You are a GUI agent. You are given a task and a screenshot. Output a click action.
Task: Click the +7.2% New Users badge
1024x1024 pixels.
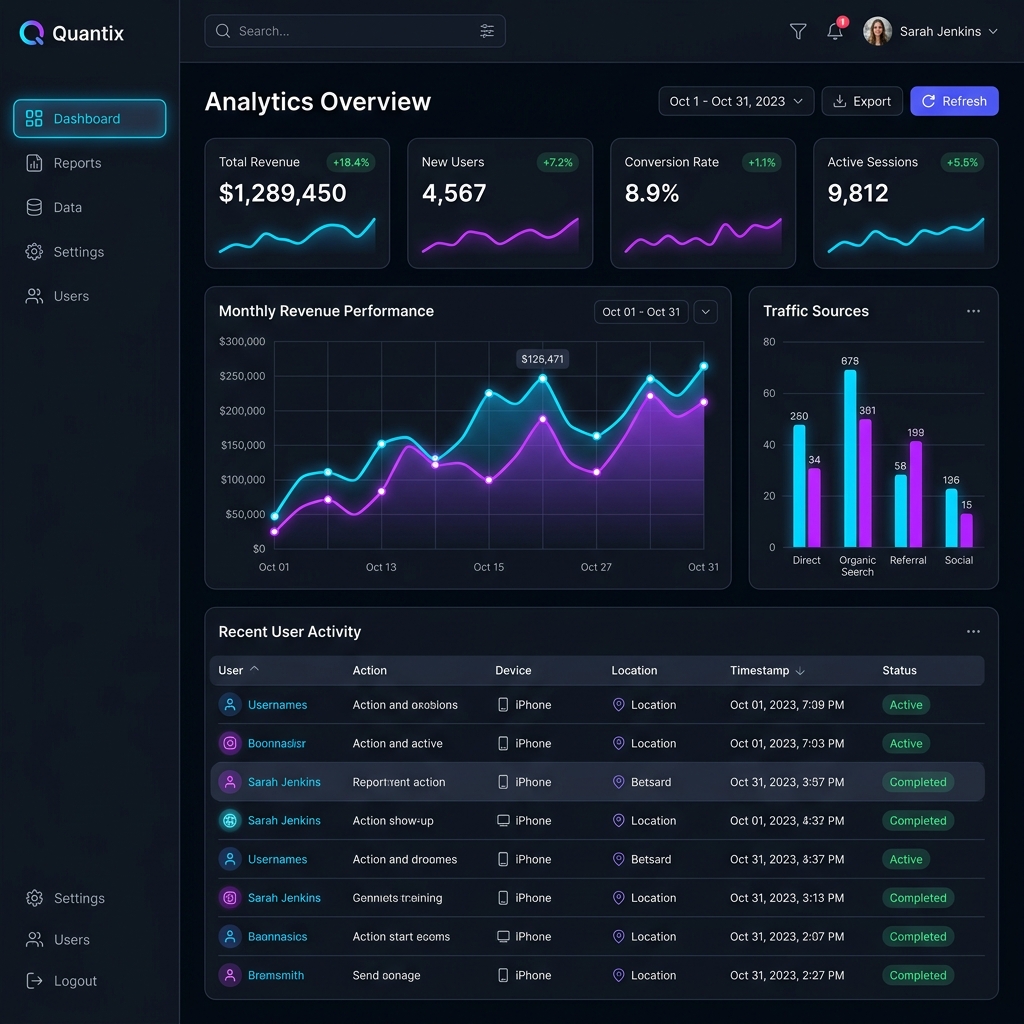[x=558, y=162]
